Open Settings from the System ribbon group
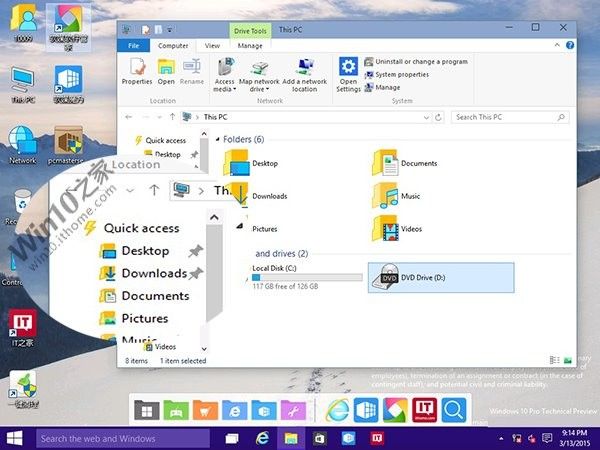 (x=348, y=73)
